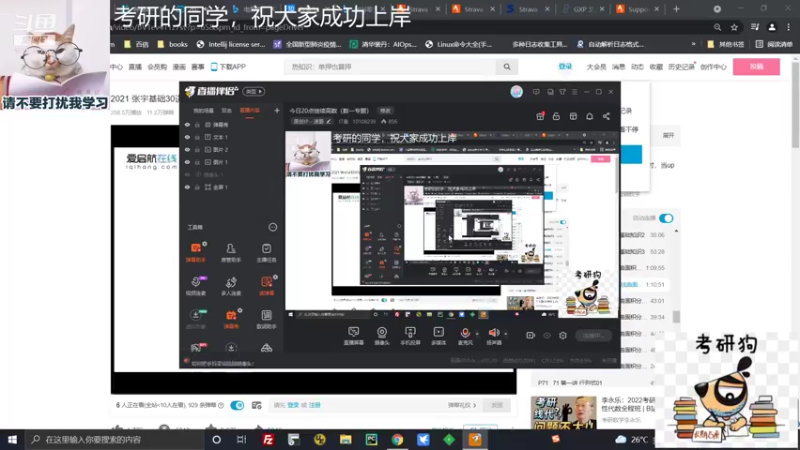Add 手机投屏 phone casting source
This screenshot has width=800, height=450.
pyautogui.click(x=410, y=336)
